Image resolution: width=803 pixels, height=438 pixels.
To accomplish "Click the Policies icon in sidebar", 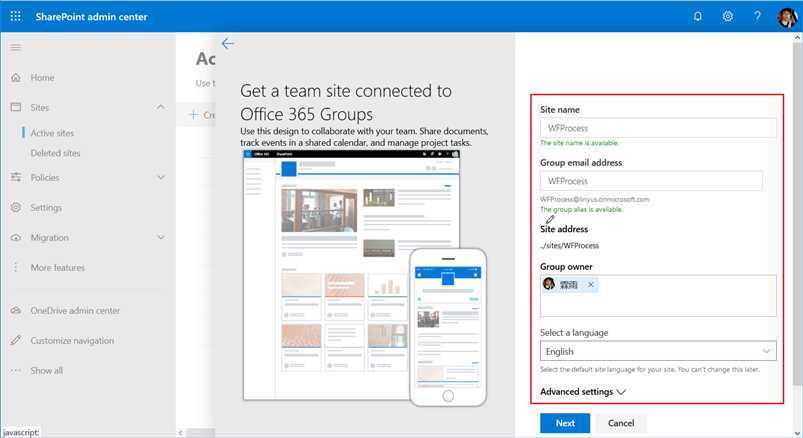I will pos(16,177).
